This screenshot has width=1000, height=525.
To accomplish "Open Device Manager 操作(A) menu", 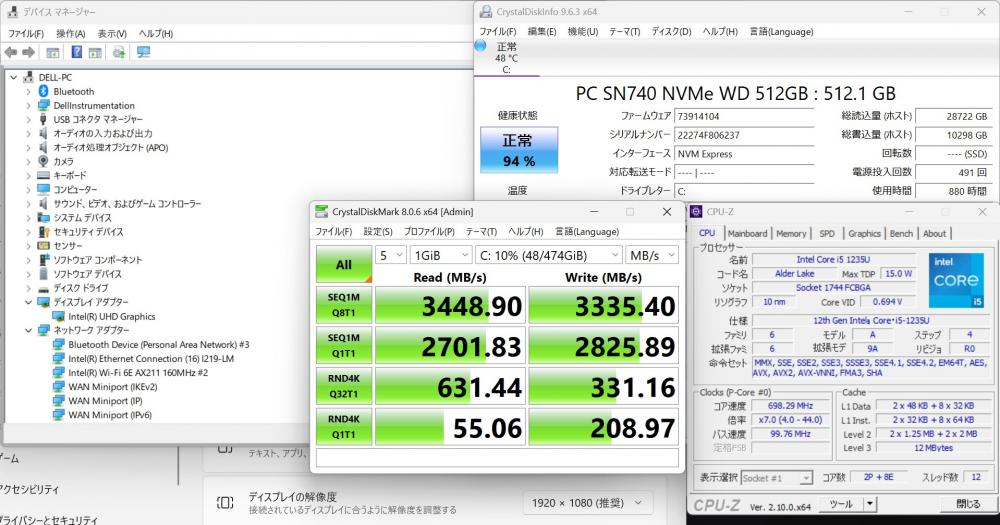I will point(70,33).
